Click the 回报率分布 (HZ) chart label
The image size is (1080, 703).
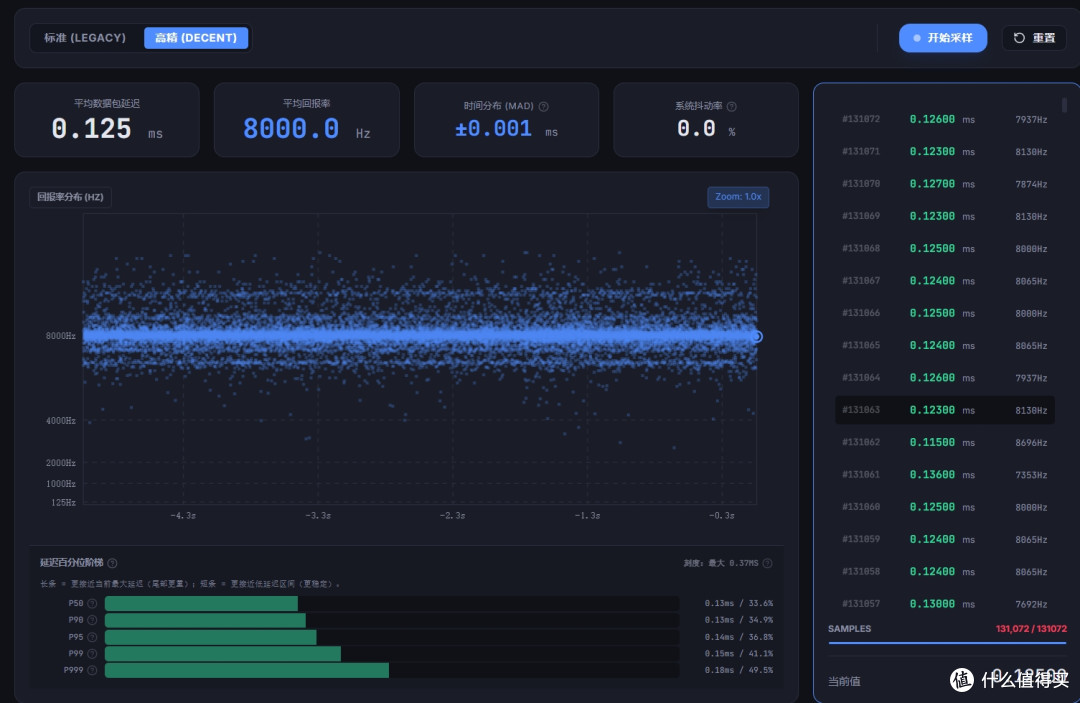pyautogui.click(x=70, y=197)
